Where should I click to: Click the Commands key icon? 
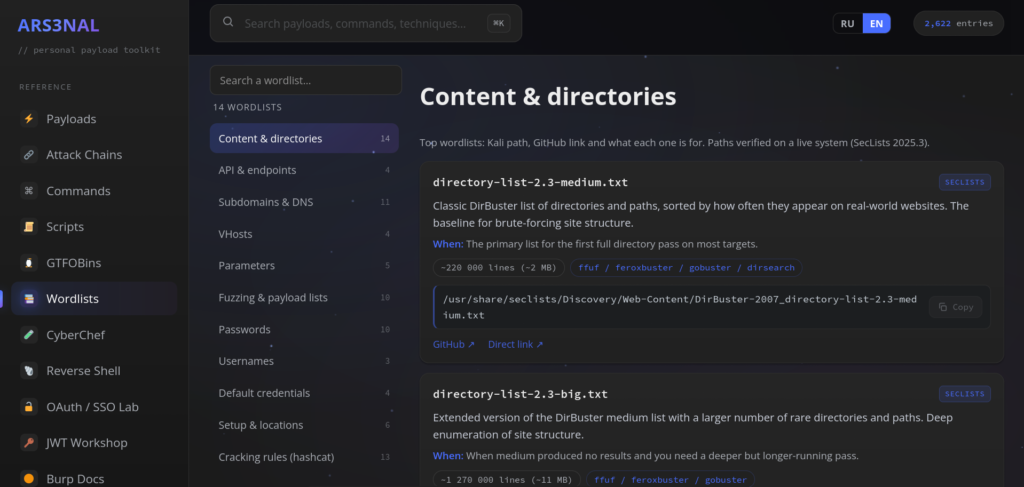(x=28, y=191)
